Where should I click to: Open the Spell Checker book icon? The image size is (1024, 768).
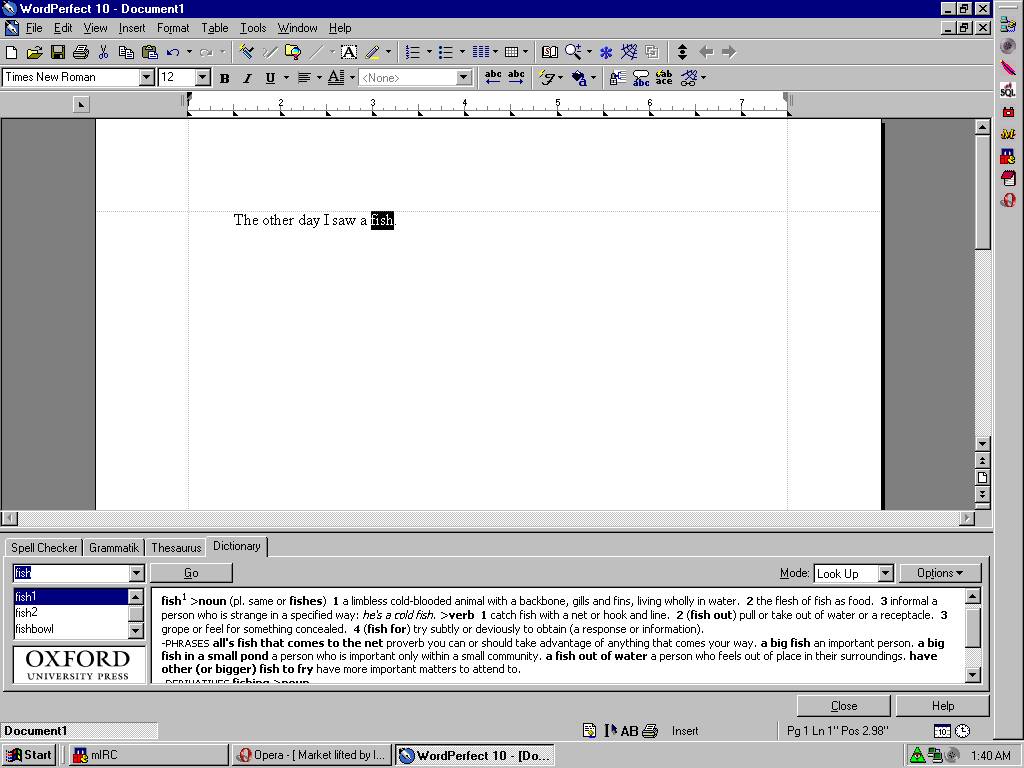pyautogui.click(x=550, y=52)
